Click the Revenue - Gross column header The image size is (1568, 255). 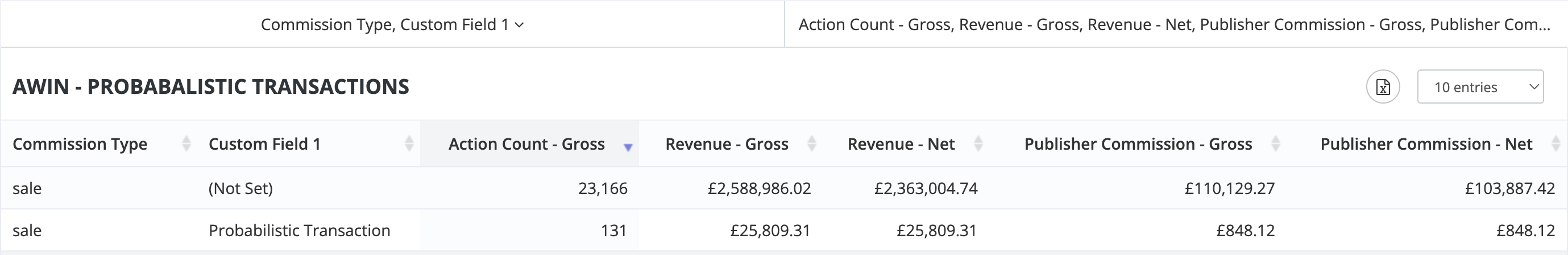[727, 144]
